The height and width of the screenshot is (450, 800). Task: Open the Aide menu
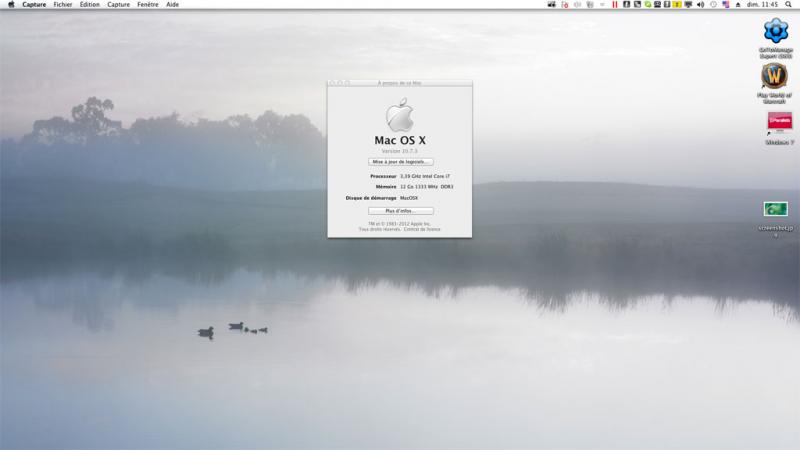[172, 4]
